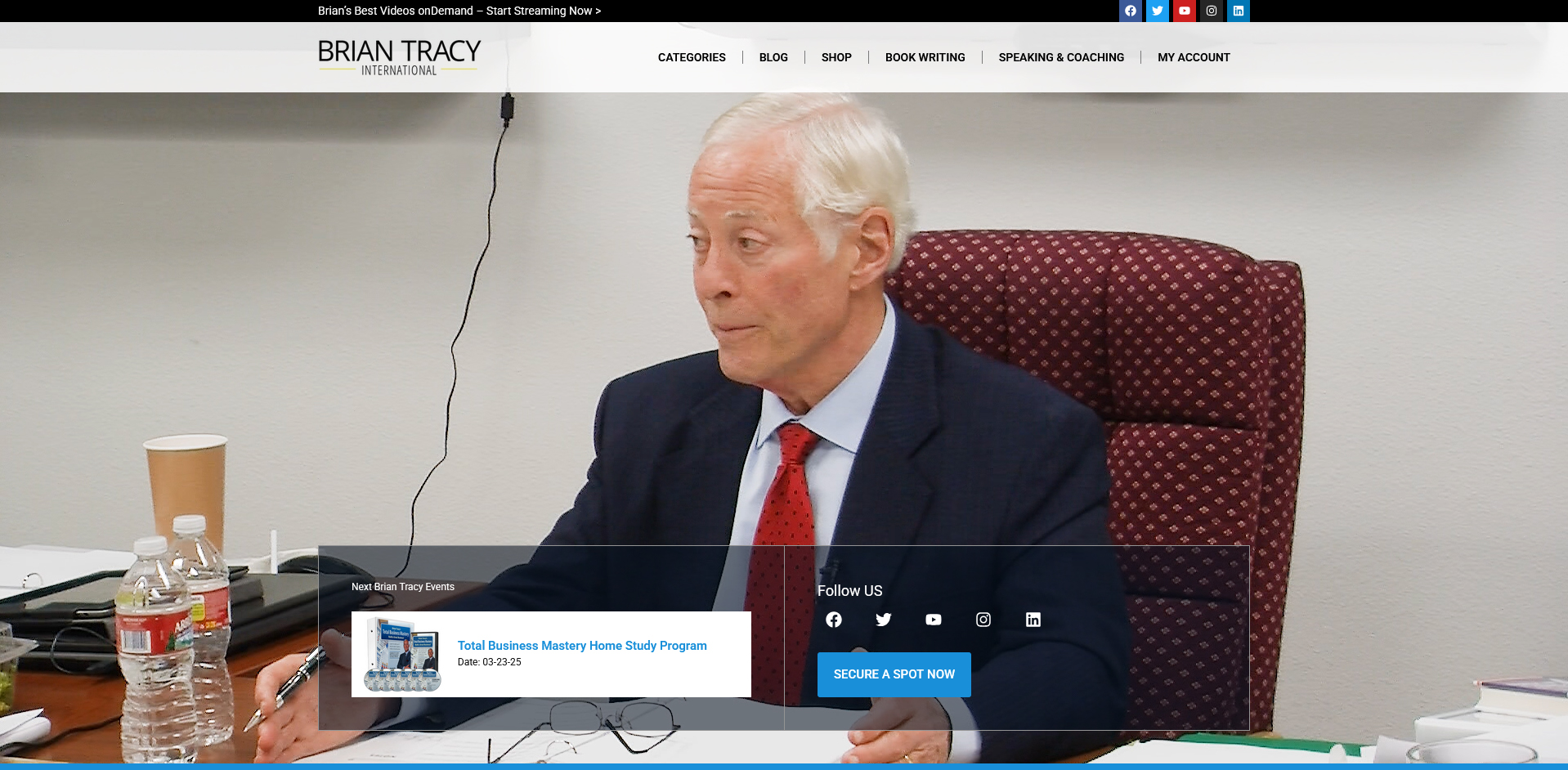
Task: Open Twitter icon under Follow US
Action: (883, 620)
